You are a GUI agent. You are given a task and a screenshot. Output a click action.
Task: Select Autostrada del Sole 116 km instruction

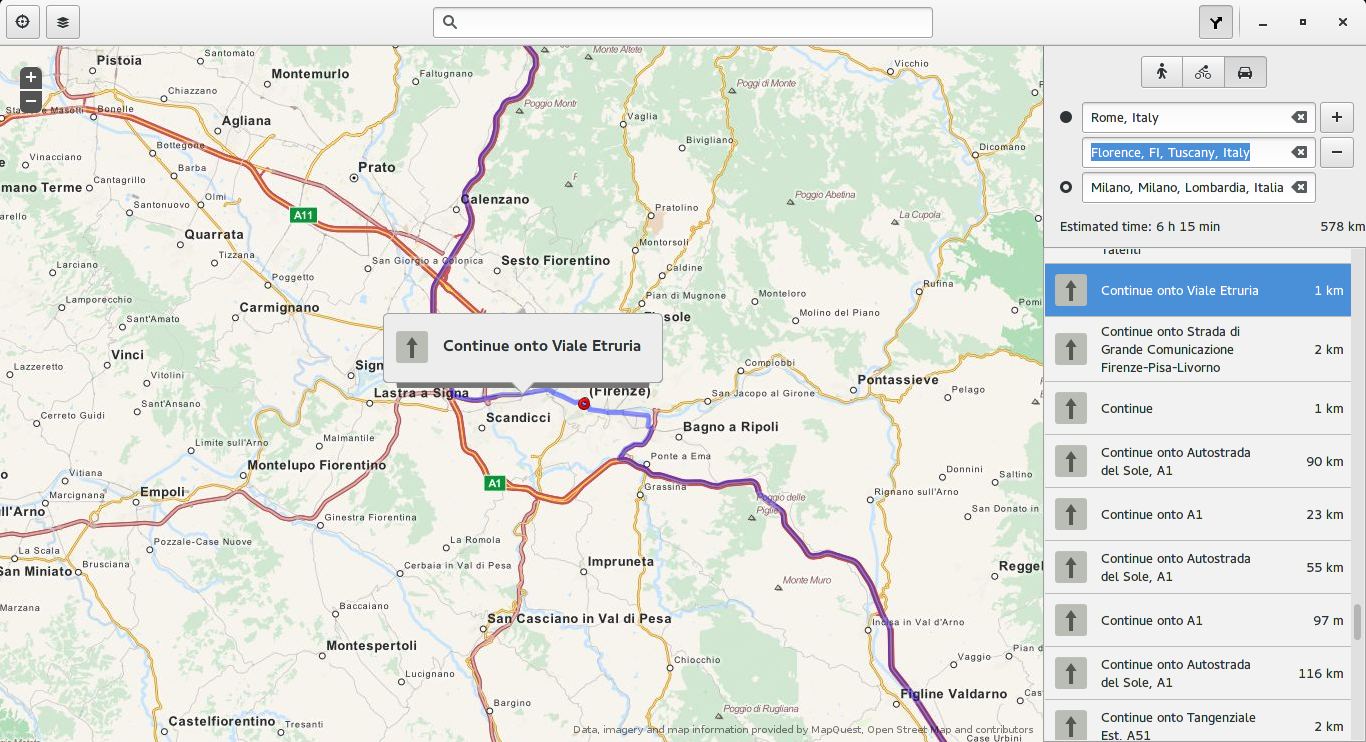click(1197, 673)
